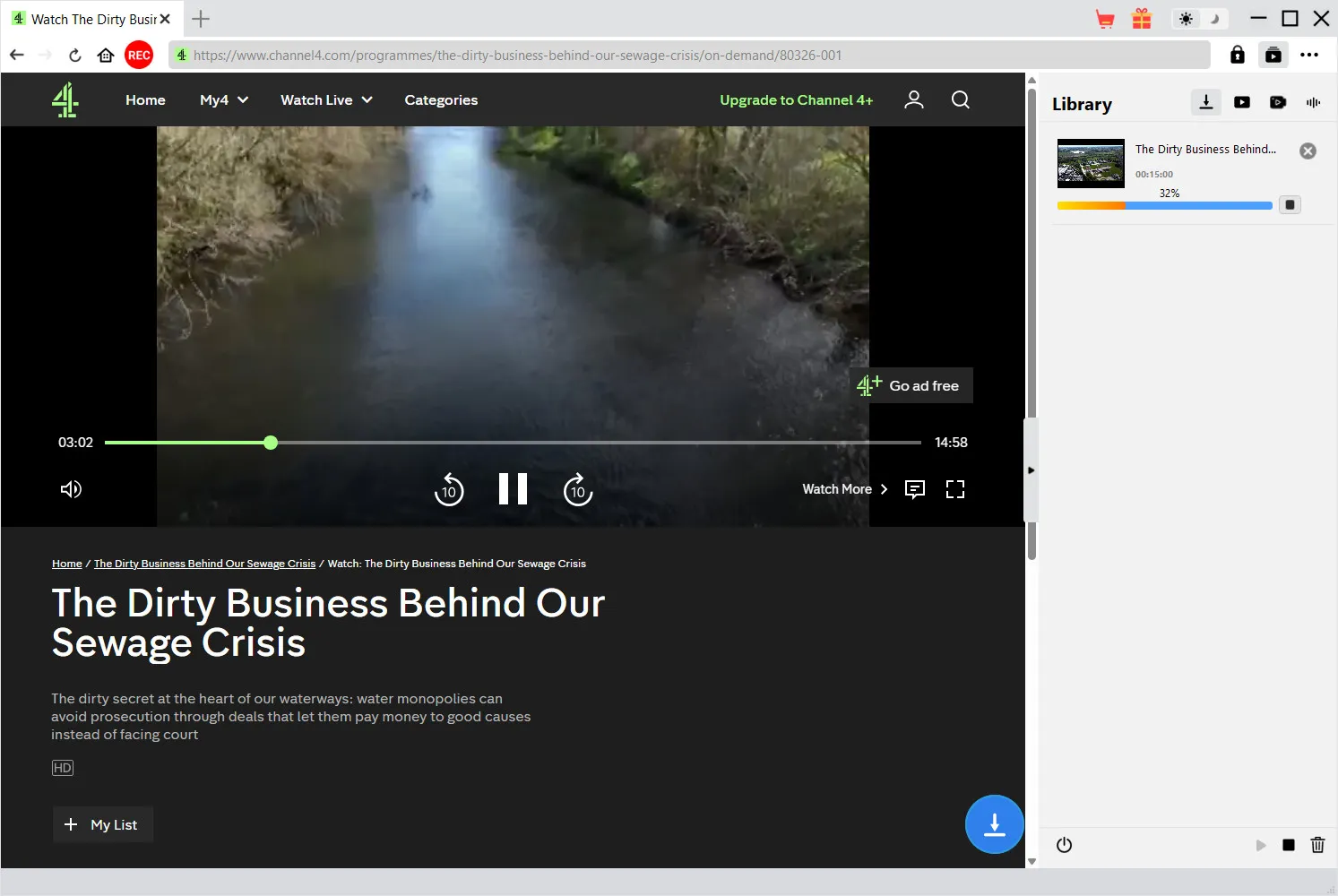Toggle subtitles icon in player

[914, 489]
